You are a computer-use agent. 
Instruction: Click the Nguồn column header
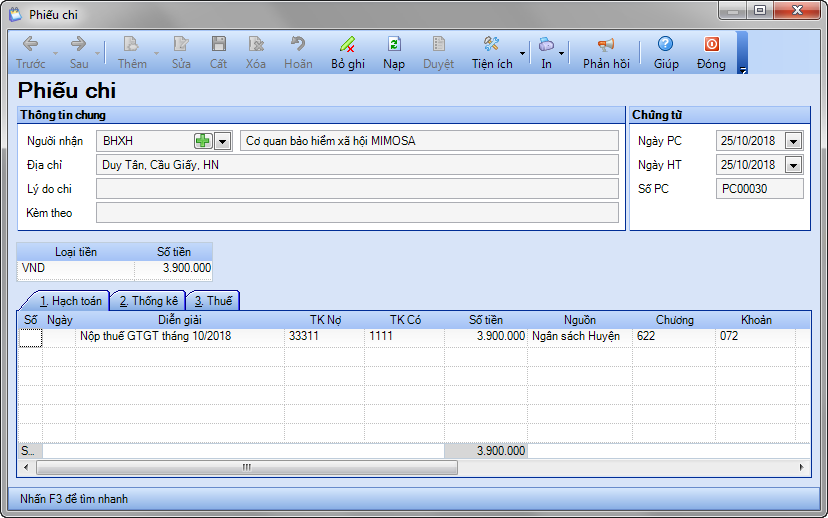(x=580, y=320)
